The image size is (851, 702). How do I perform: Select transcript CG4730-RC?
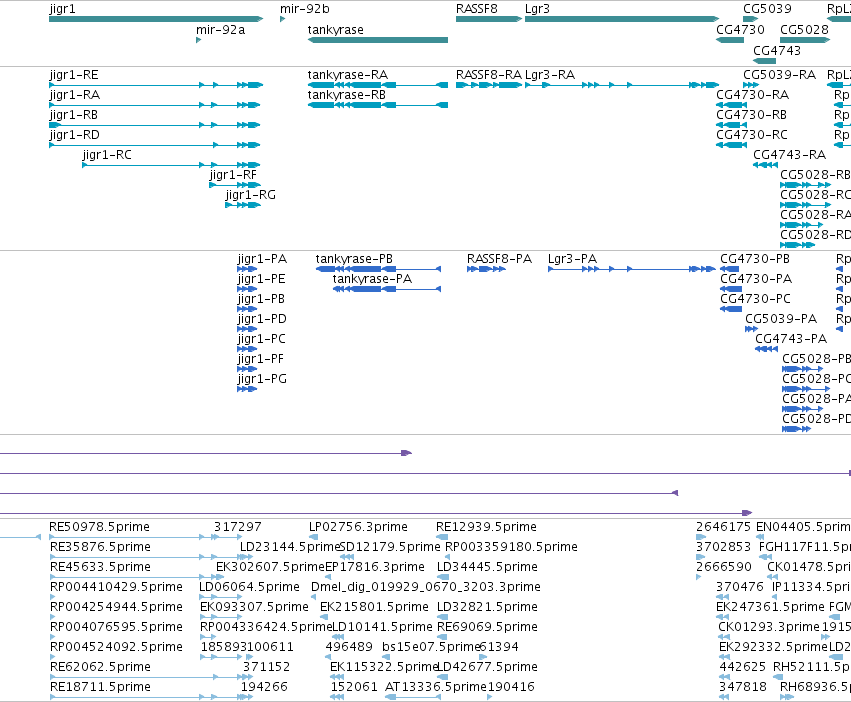(x=732, y=145)
